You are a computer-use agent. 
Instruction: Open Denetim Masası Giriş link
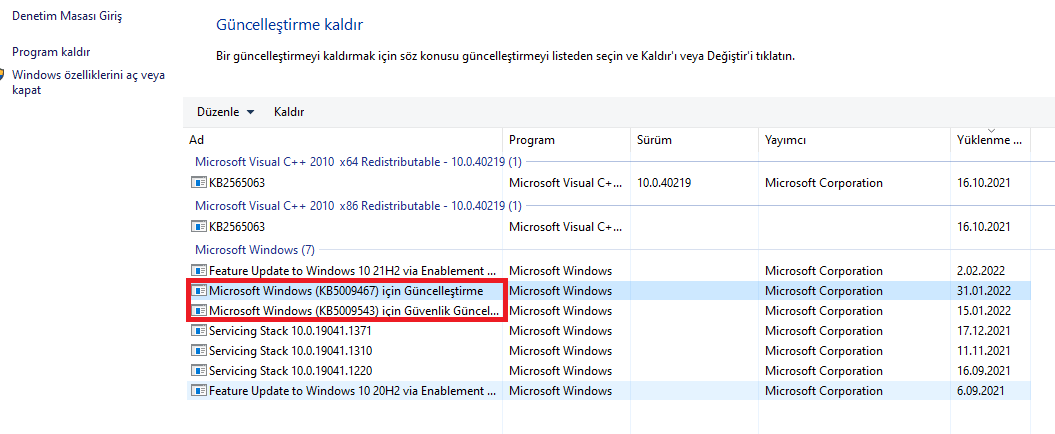point(67,15)
